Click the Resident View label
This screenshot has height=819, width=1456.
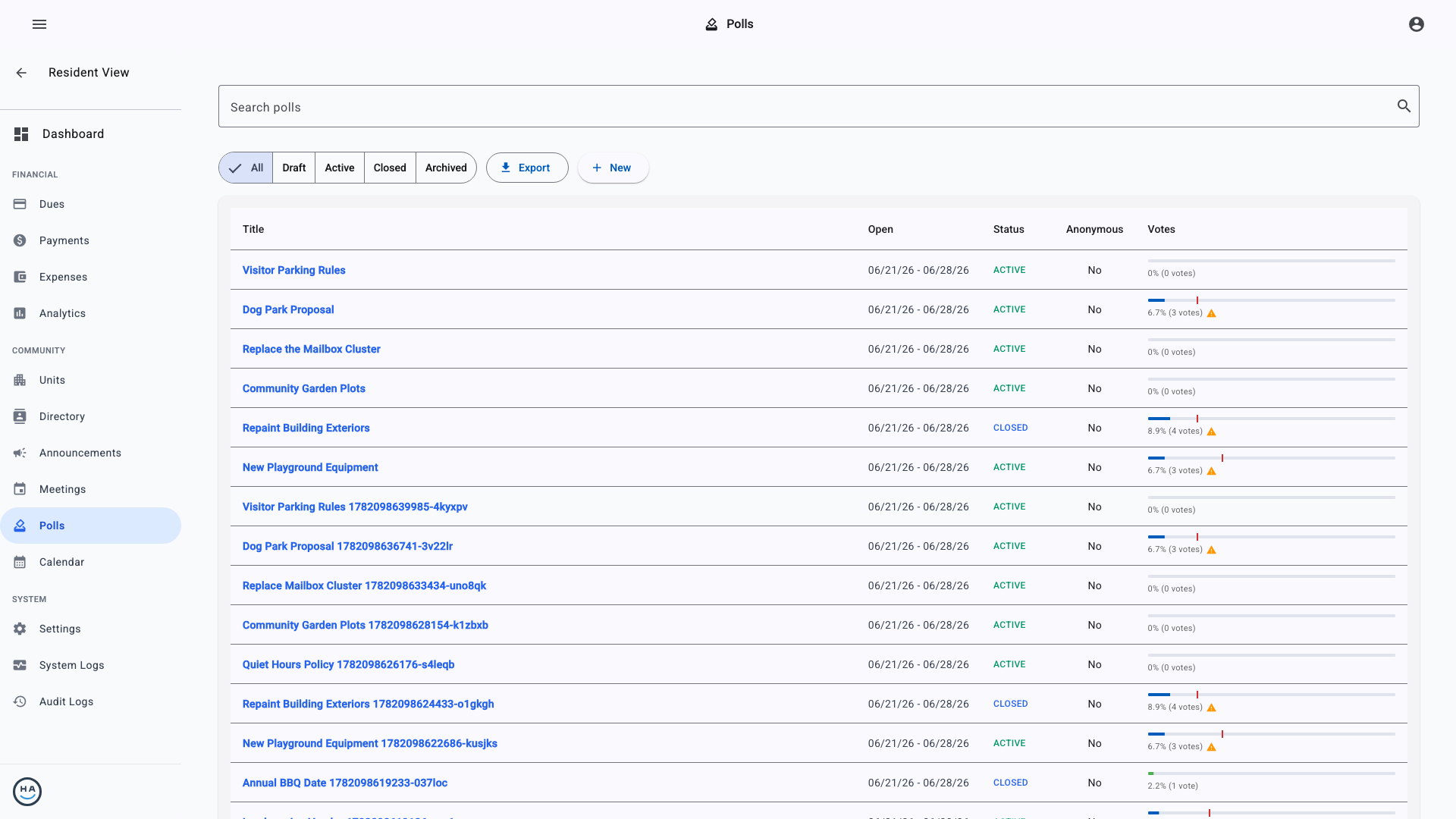pyautogui.click(x=89, y=73)
